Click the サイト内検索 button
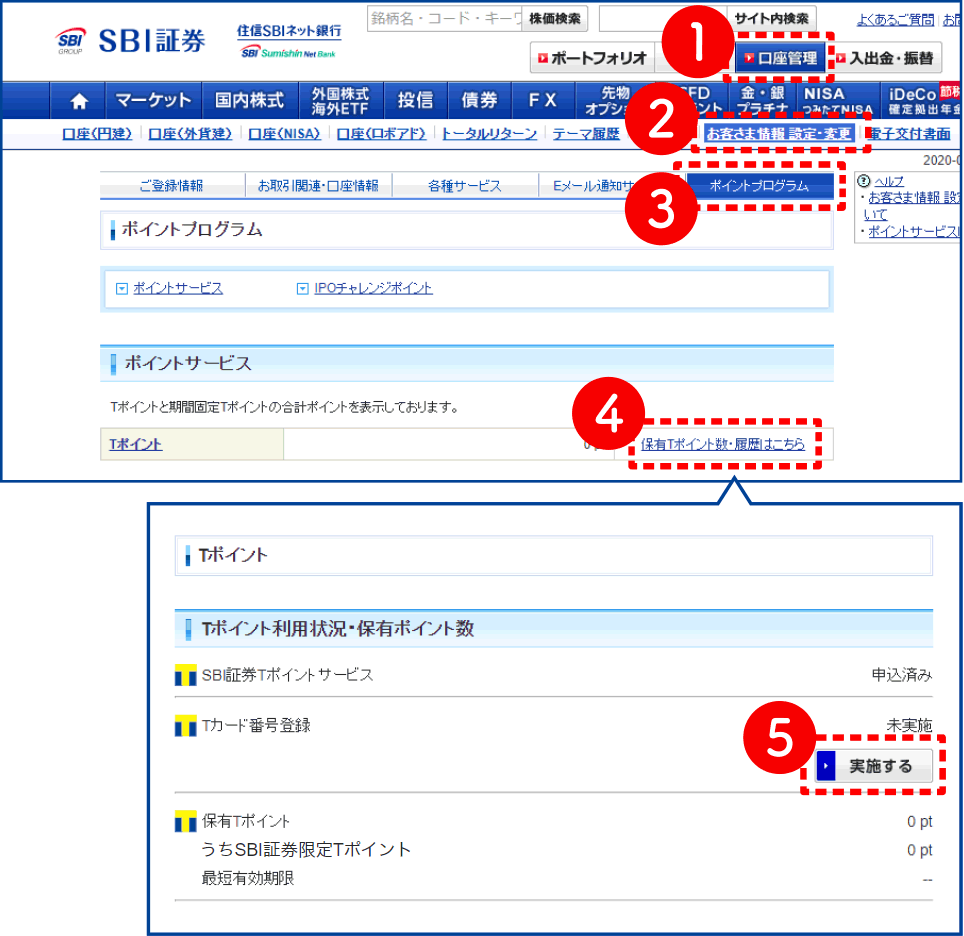This screenshot has height=936, width=964. click(x=772, y=18)
